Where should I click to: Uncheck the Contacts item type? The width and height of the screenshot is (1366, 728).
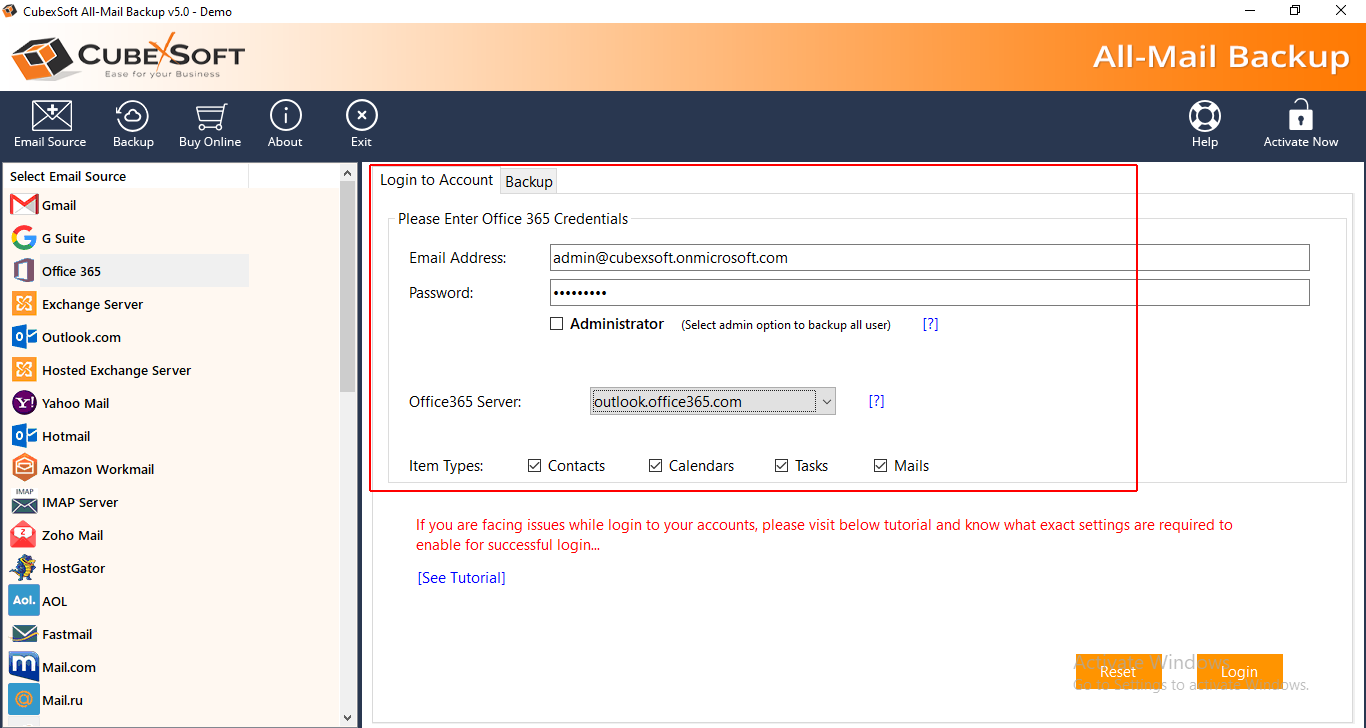[535, 466]
